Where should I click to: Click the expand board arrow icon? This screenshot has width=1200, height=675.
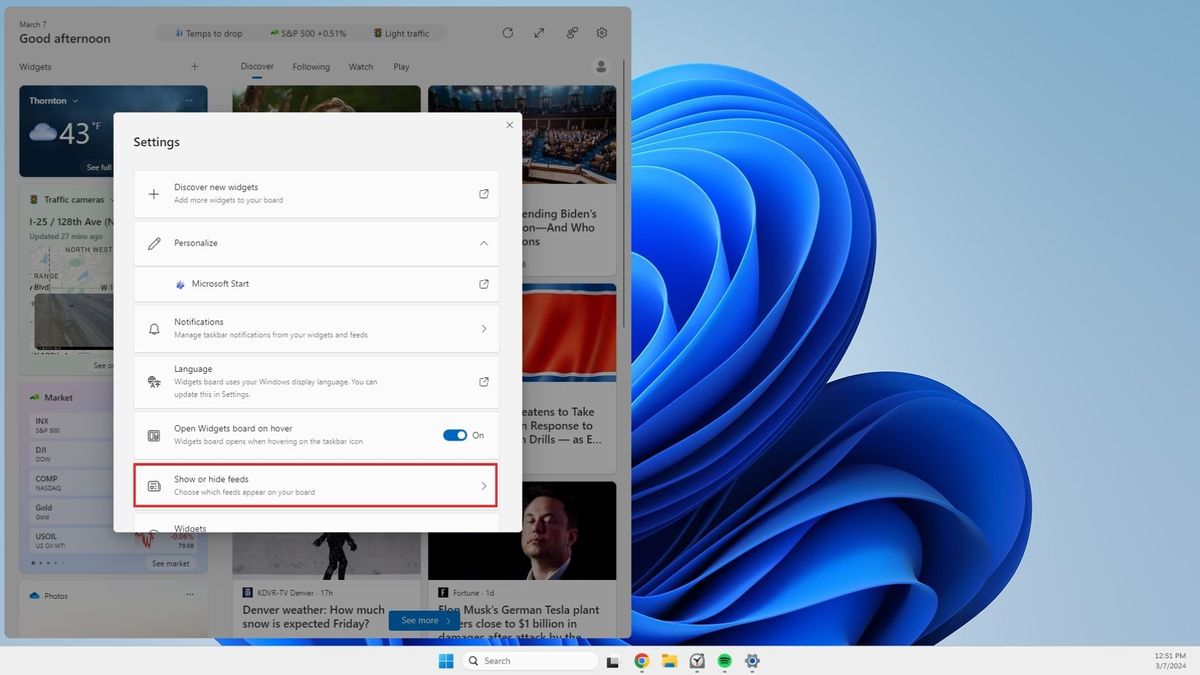[x=539, y=32]
